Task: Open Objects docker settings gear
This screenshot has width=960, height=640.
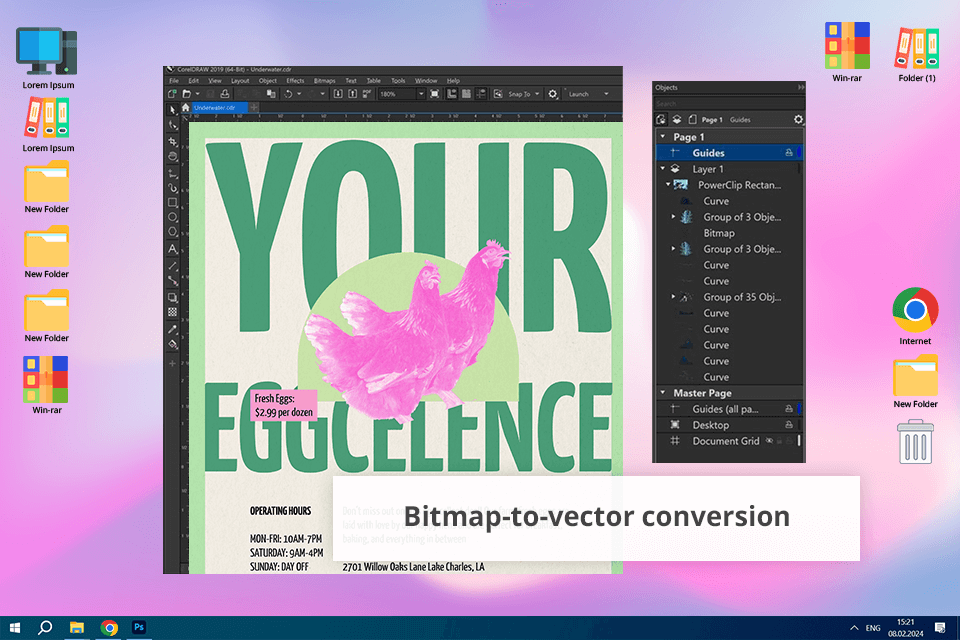Action: click(x=798, y=119)
